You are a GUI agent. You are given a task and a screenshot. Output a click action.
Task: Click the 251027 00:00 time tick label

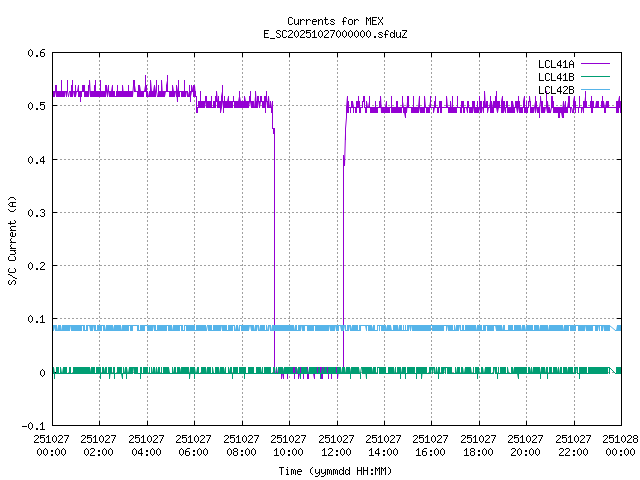coord(52,444)
